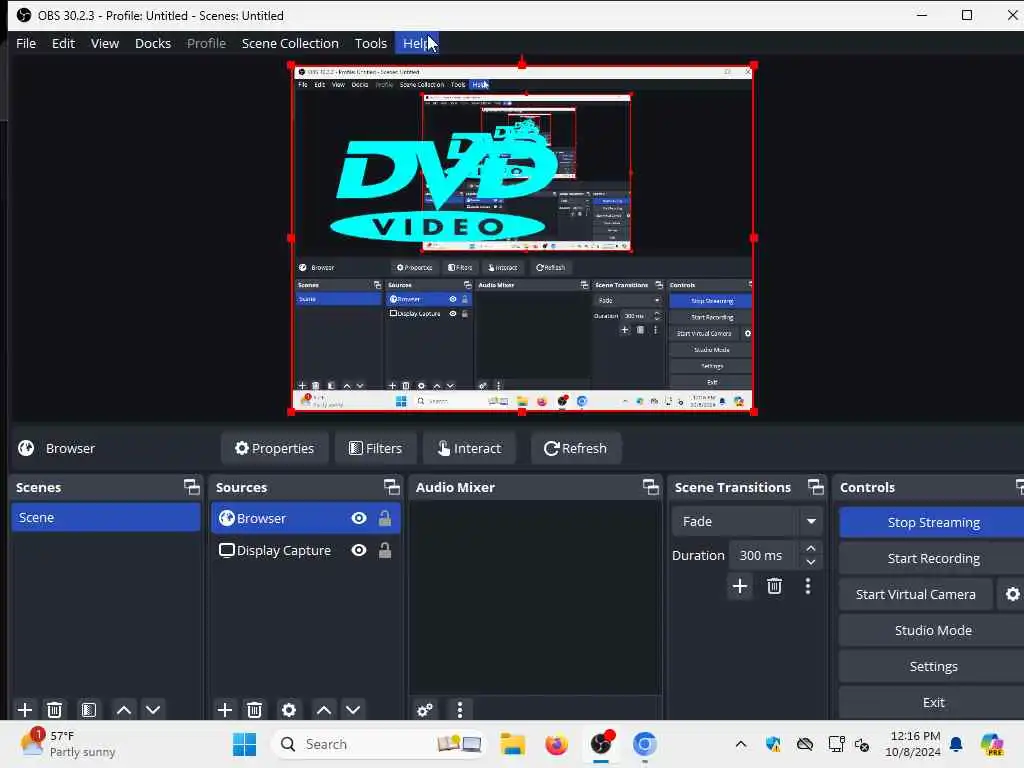Screen dimensions: 1024x768
Task: Click the Exit button in Controls
Action: [933, 702]
